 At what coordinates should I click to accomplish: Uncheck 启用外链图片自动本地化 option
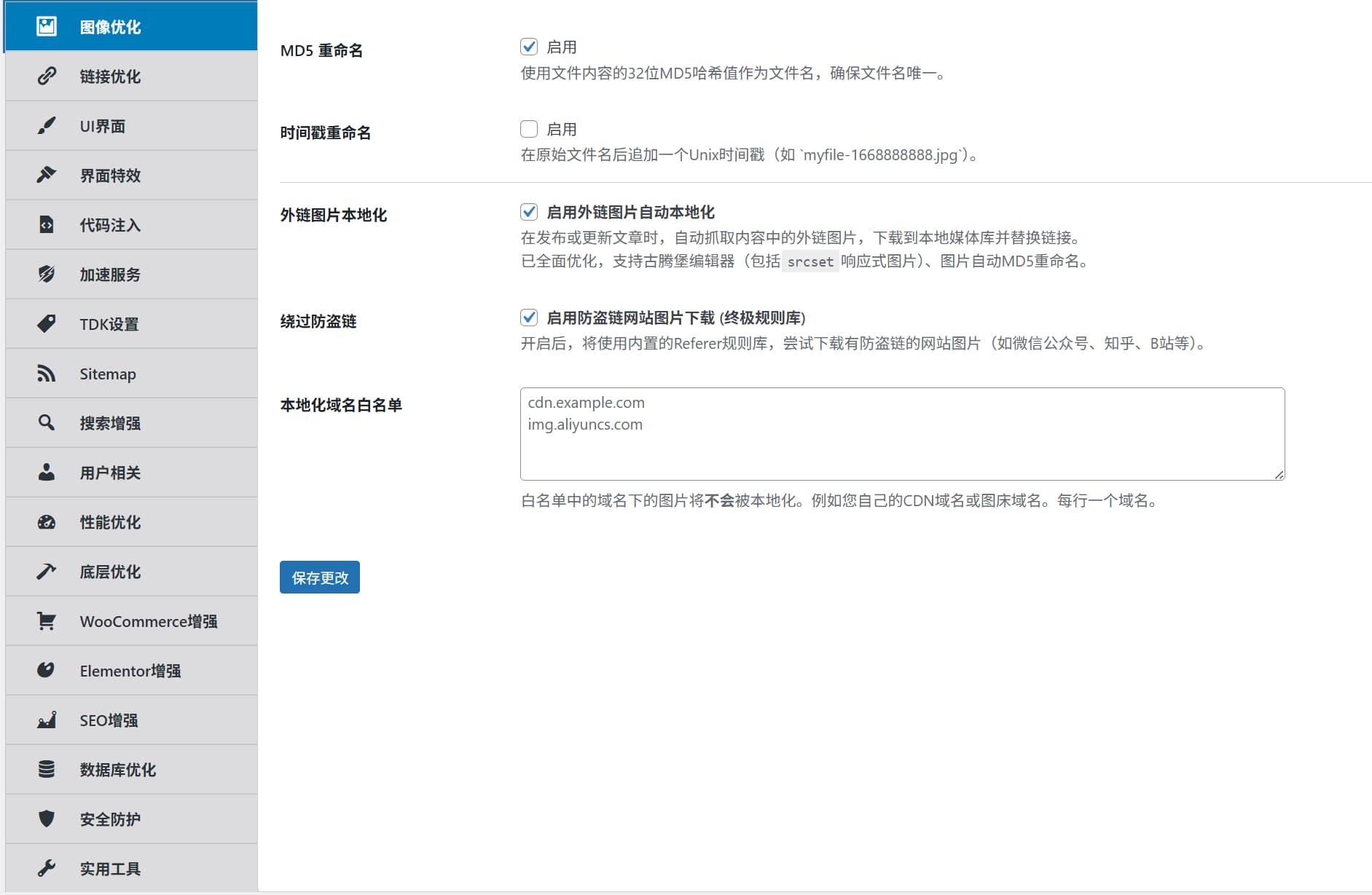pyautogui.click(x=529, y=212)
